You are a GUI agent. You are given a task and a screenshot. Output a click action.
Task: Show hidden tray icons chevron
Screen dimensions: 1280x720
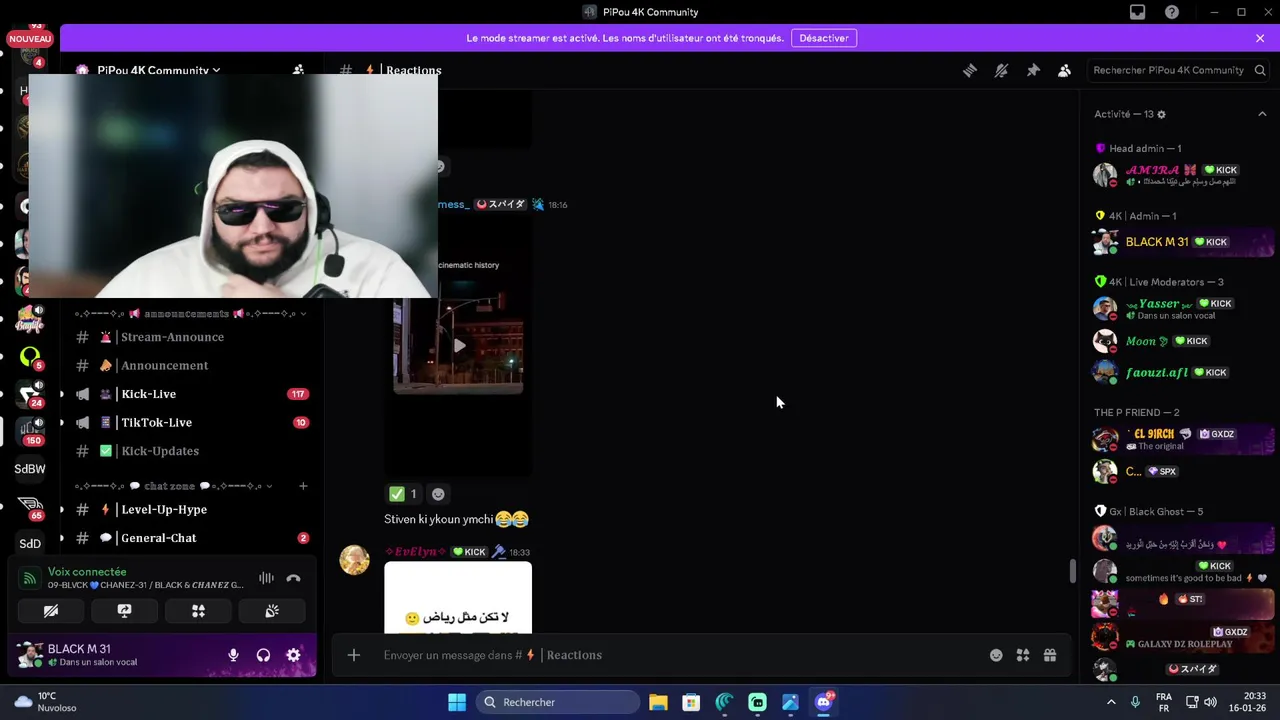point(1111,702)
